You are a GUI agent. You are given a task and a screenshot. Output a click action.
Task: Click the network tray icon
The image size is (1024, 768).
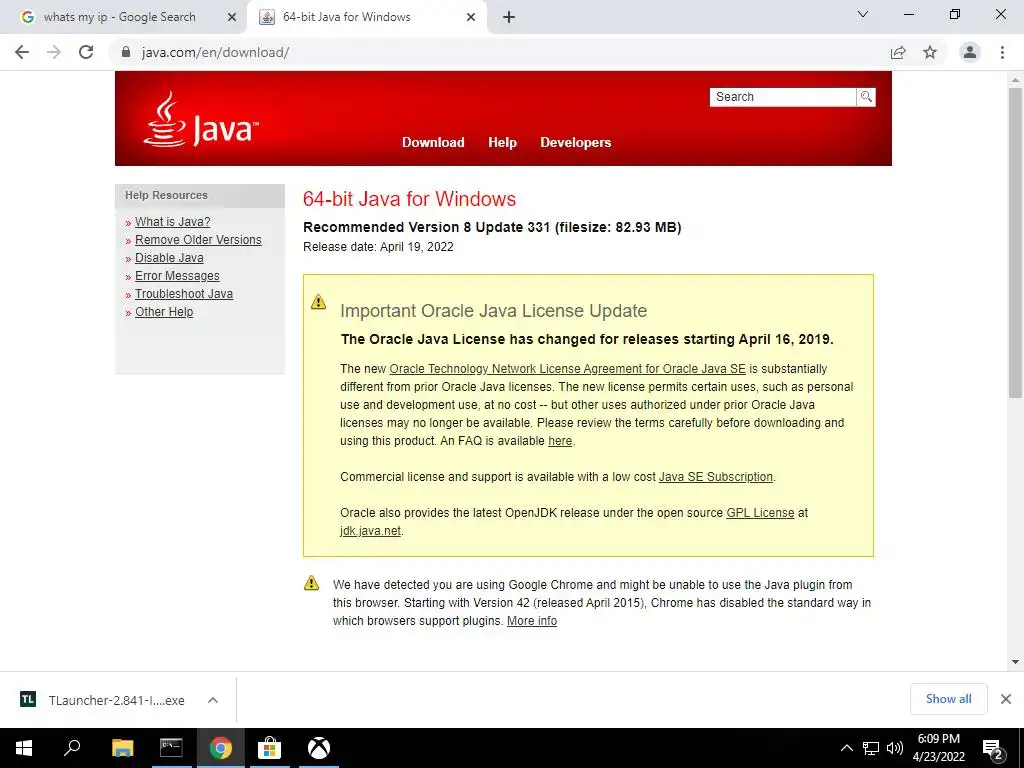[871, 748]
